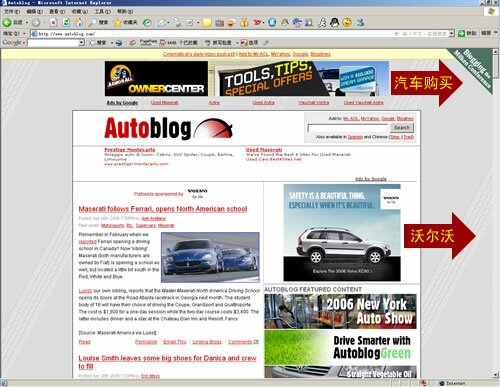Click the Google toolbar search input
The height and width of the screenshot is (387, 500).
pos(53,43)
